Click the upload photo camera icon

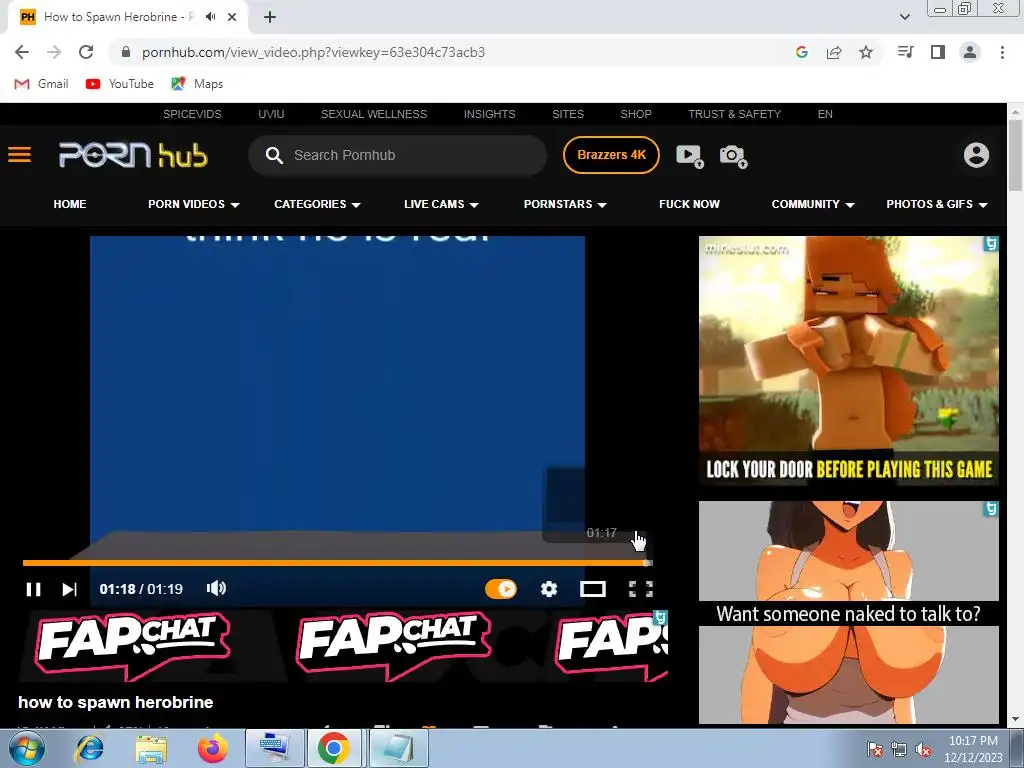733,156
